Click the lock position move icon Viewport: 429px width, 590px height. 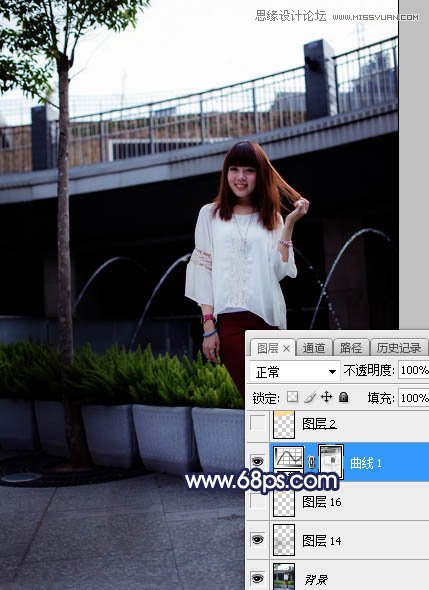click(x=327, y=397)
